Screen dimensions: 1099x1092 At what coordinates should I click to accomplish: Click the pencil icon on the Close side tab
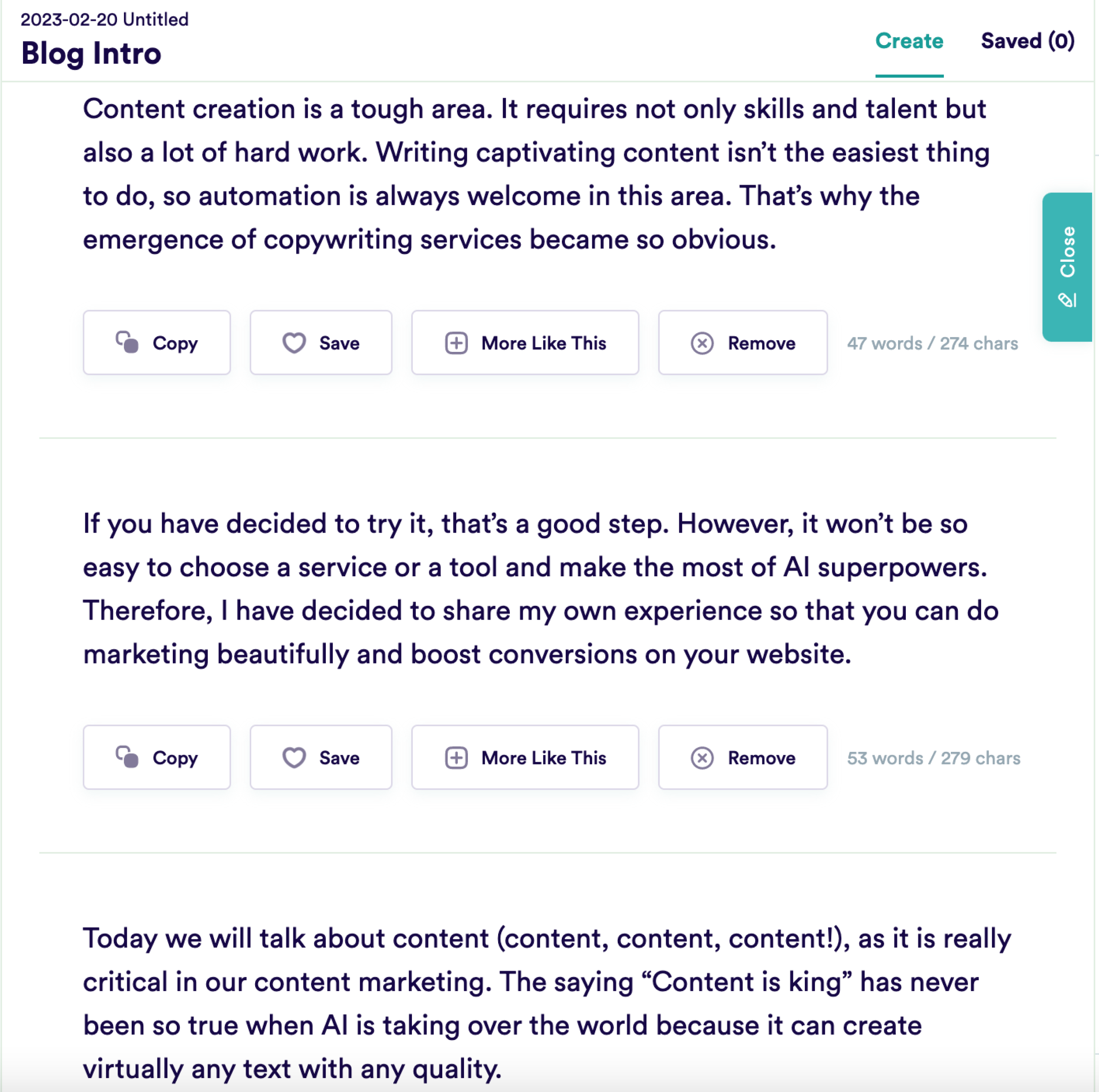click(1067, 300)
